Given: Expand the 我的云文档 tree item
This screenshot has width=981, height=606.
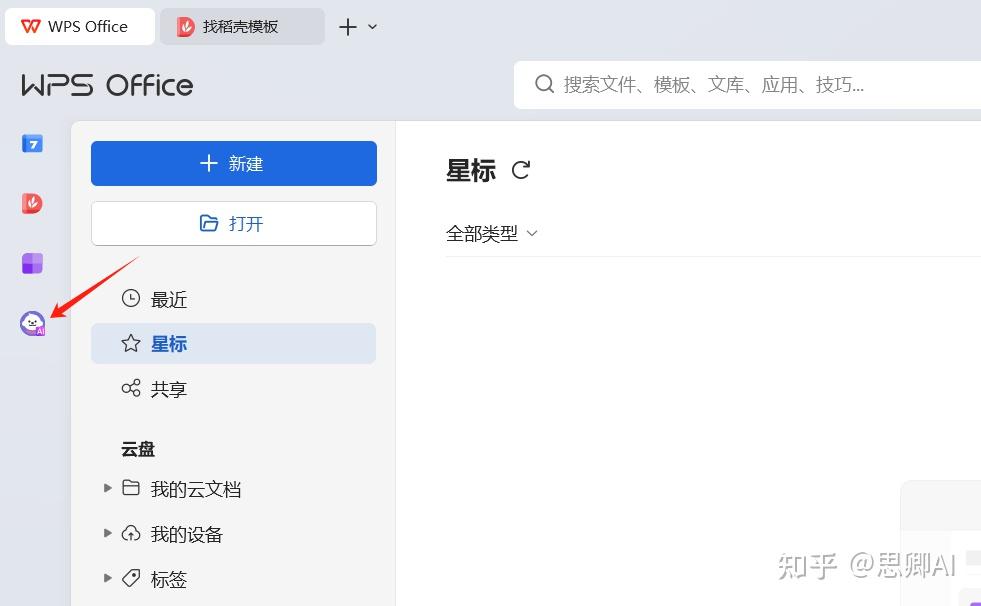Looking at the screenshot, I should (x=108, y=488).
